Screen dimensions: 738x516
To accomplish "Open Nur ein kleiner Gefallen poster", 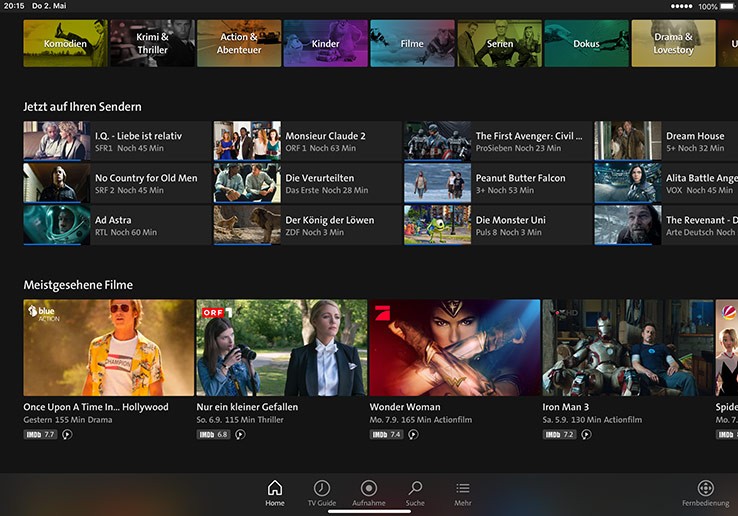I will coord(282,347).
